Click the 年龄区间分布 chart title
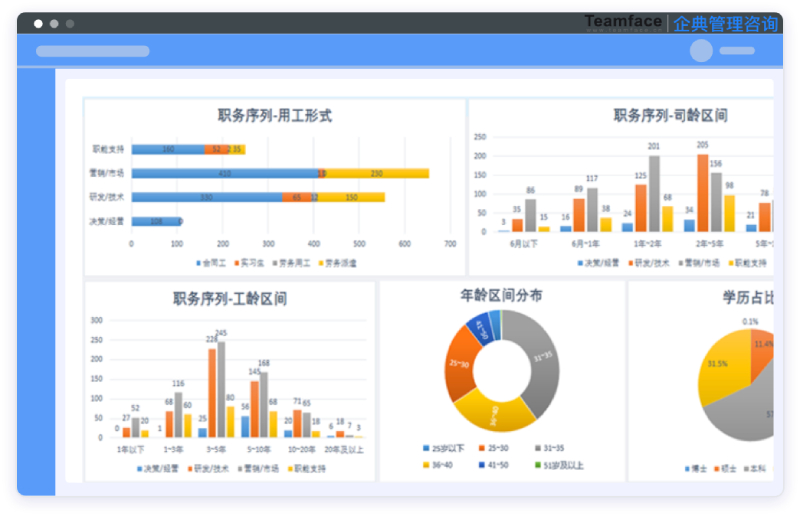 (x=502, y=296)
